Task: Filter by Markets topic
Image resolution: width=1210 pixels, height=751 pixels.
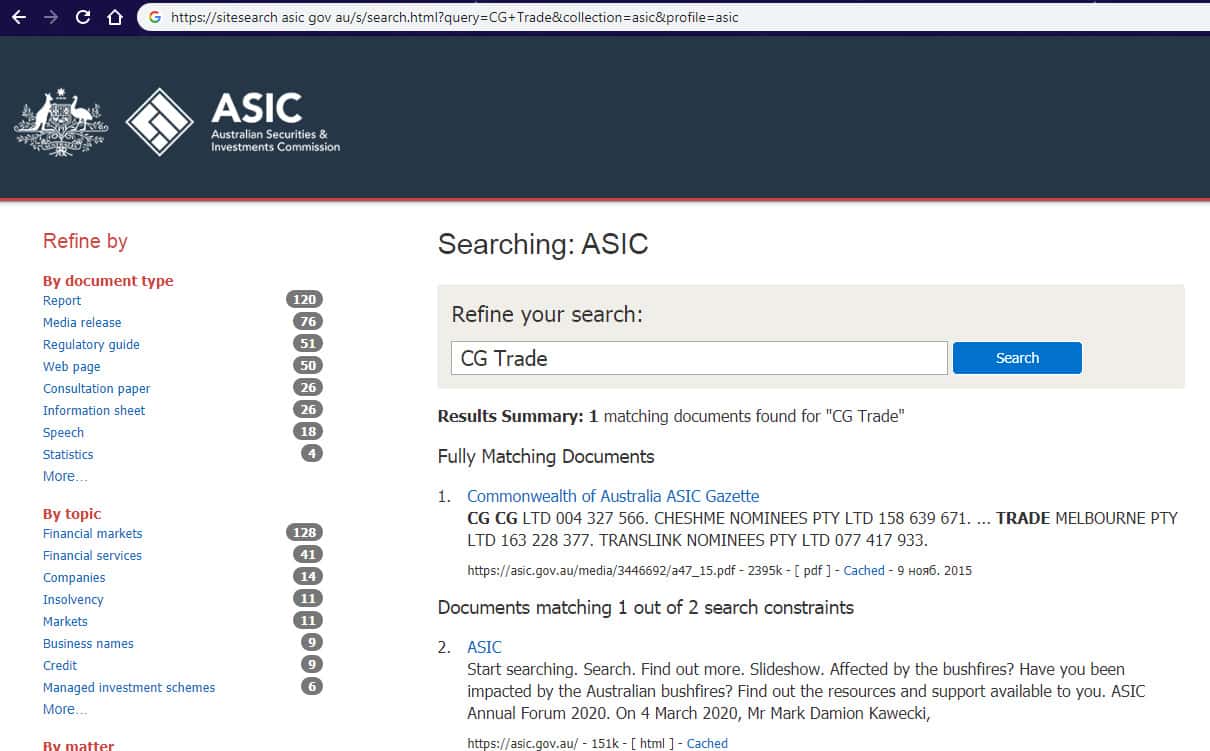Action: point(65,621)
